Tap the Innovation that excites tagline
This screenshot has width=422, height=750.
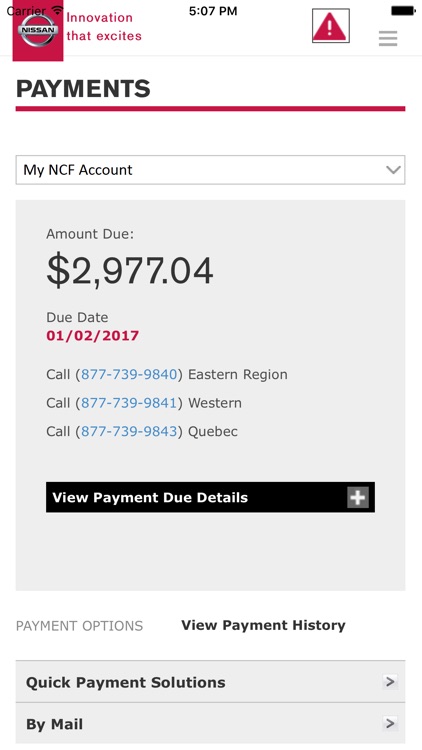[104, 26]
